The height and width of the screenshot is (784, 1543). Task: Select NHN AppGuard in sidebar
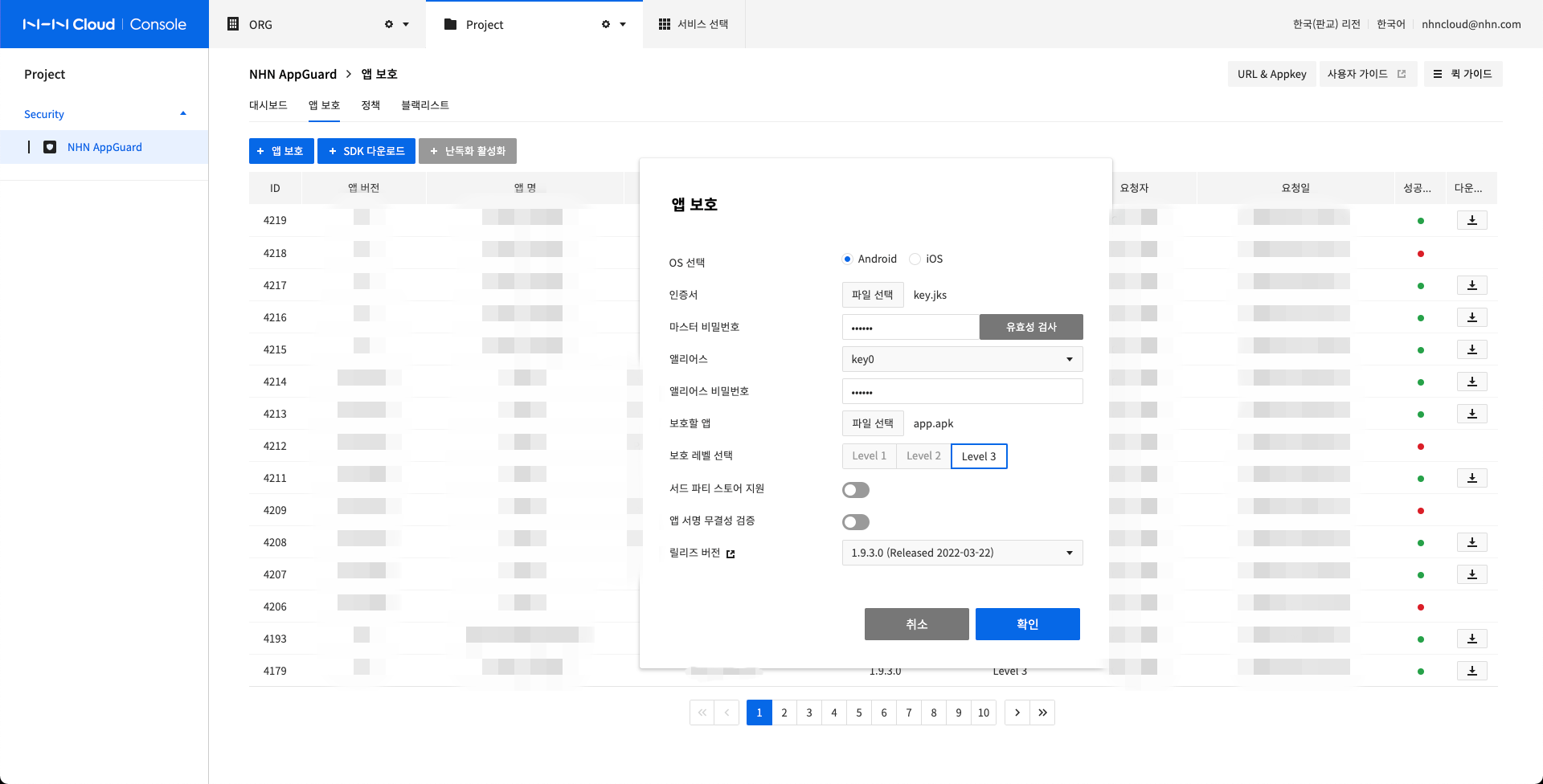tap(104, 147)
